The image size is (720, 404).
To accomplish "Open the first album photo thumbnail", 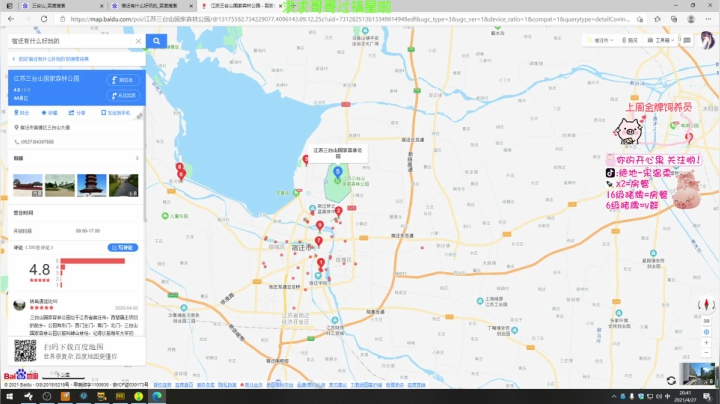I will 28,185.
